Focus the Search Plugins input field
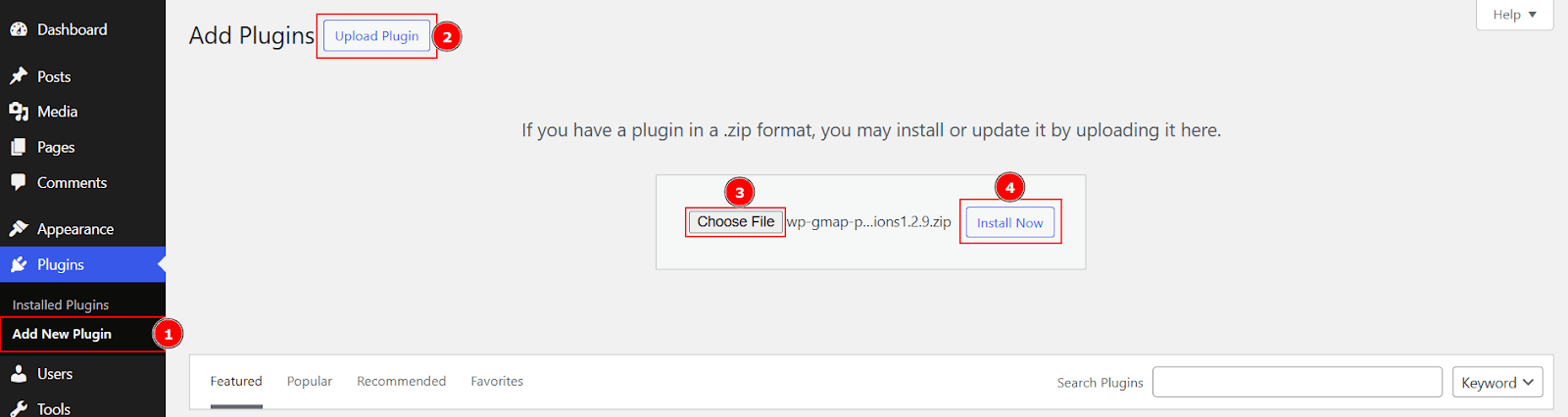This screenshot has height=417, width=1568. pyautogui.click(x=1298, y=382)
